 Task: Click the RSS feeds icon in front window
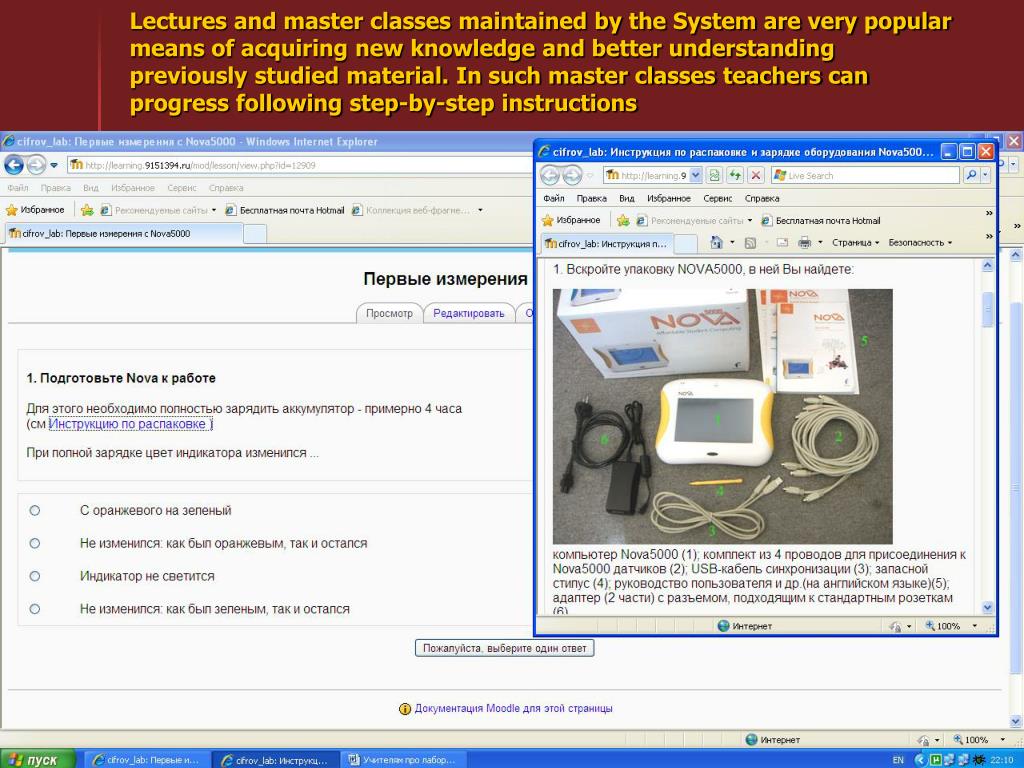pos(750,243)
